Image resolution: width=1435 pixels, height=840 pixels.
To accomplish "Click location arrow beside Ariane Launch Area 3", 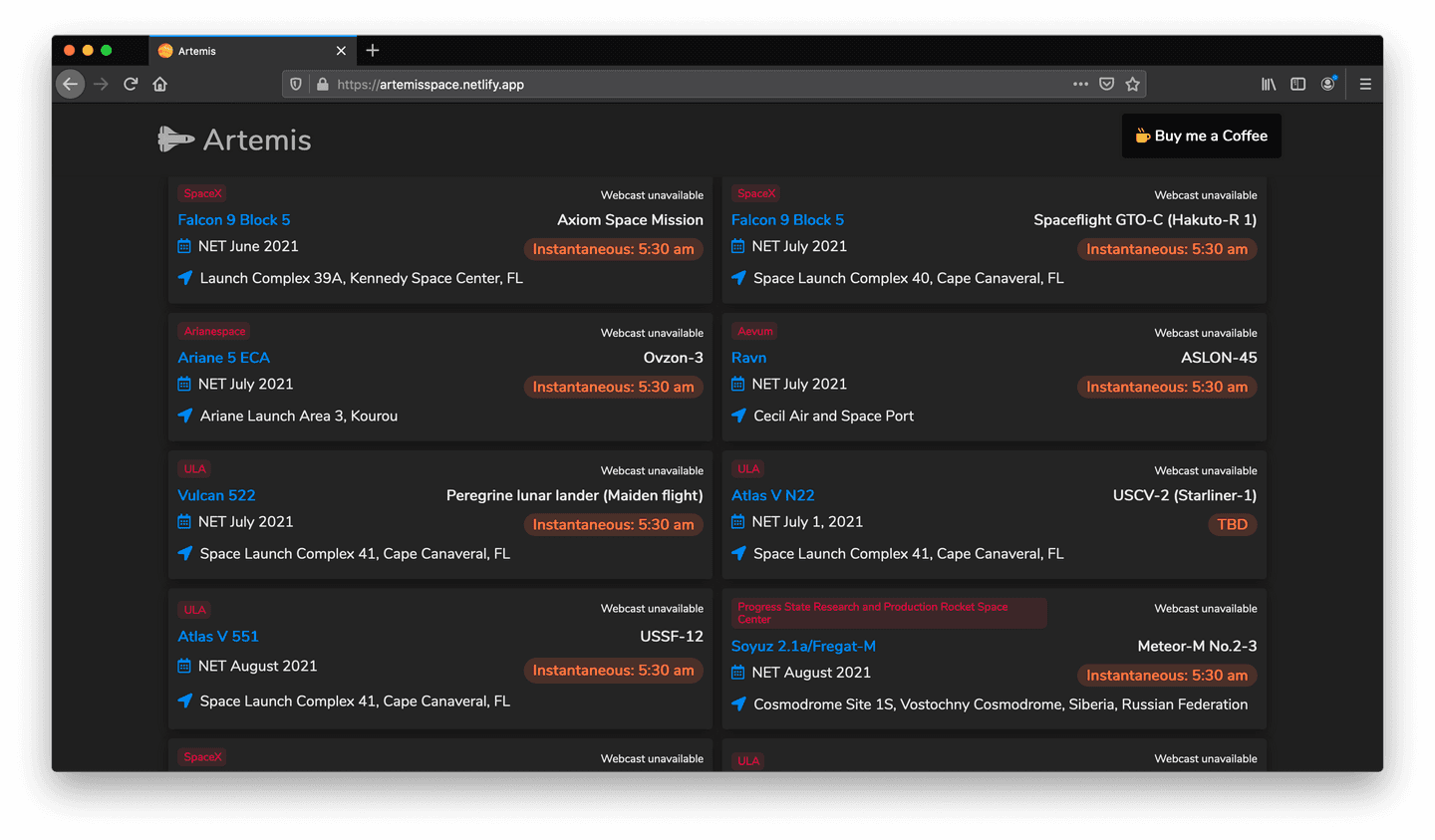I will coord(184,416).
